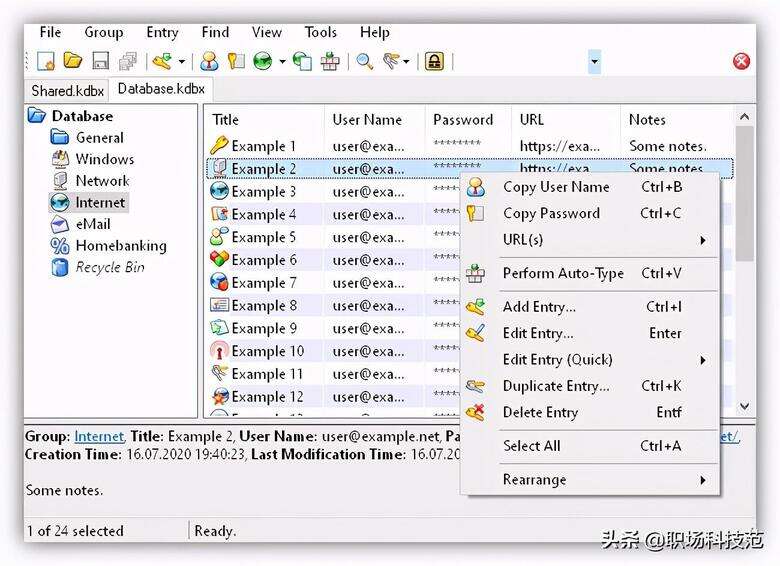Expand the Rearrange submenu
The height and width of the screenshot is (566, 780).
tap(590, 480)
